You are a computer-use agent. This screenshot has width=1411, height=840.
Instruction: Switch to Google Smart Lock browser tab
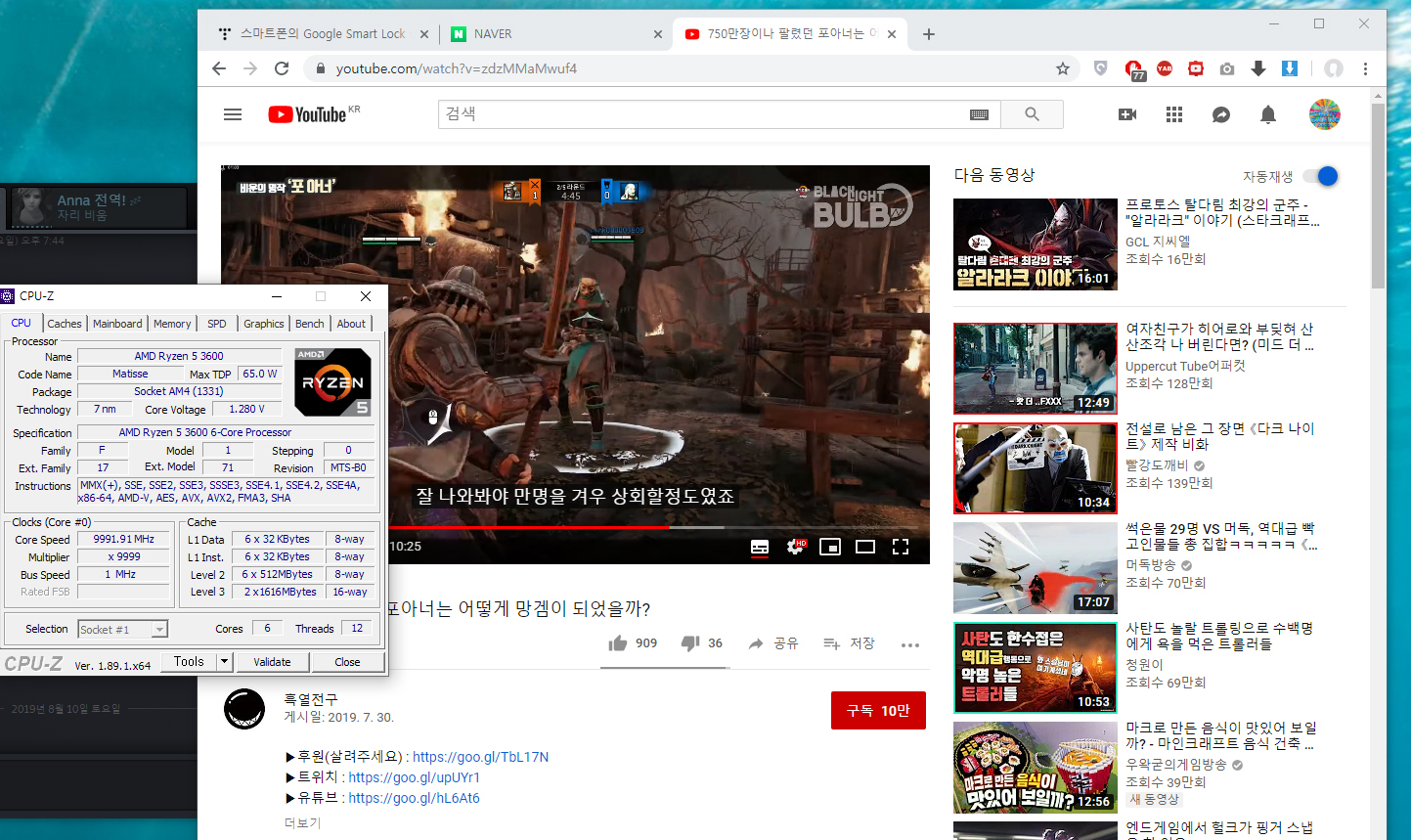click(x=323, y=34)
